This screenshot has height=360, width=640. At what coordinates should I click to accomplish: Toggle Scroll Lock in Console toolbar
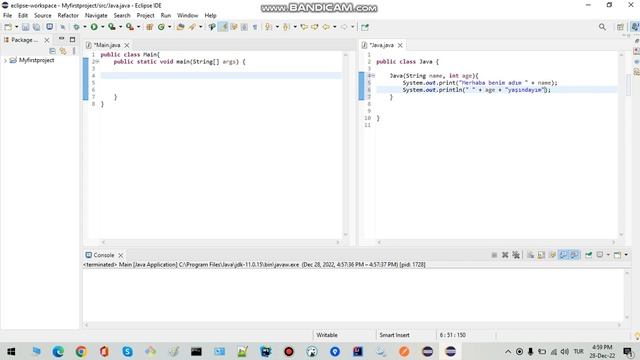click(541, 255)
